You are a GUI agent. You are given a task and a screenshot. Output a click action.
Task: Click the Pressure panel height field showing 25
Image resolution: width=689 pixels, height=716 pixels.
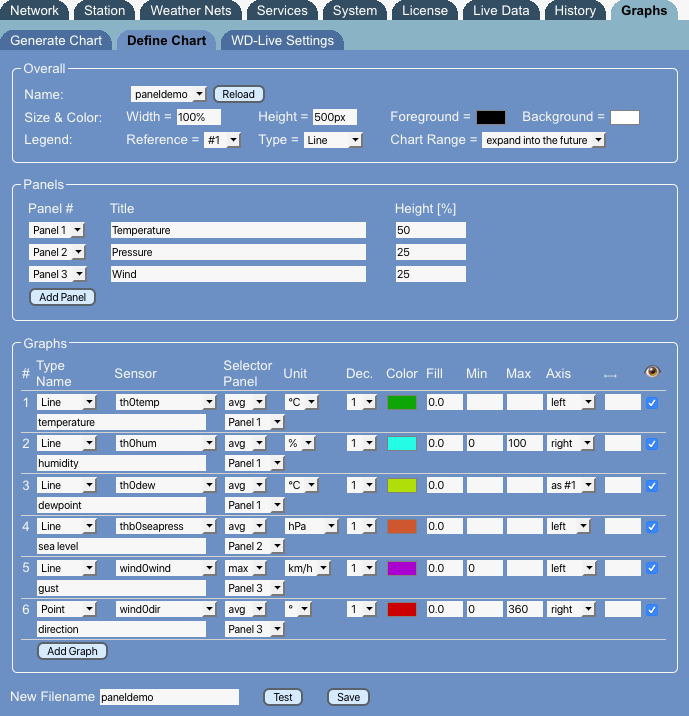pyautogui.click(x=431, y=252)
